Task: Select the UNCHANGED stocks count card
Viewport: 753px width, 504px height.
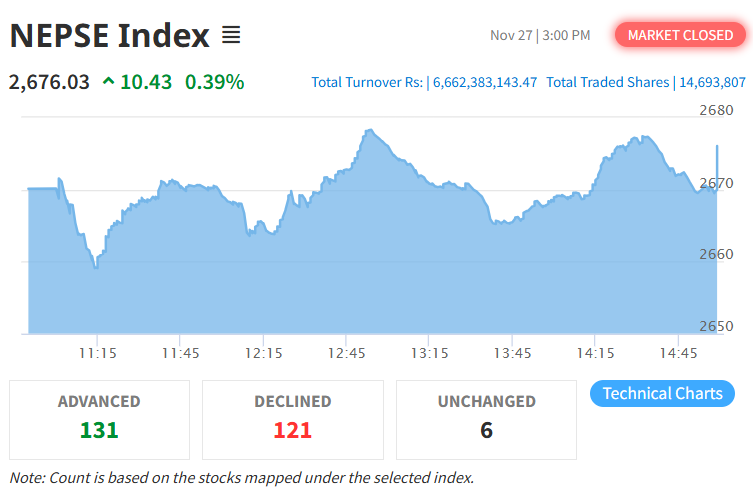Action: [x=486, y=419]
